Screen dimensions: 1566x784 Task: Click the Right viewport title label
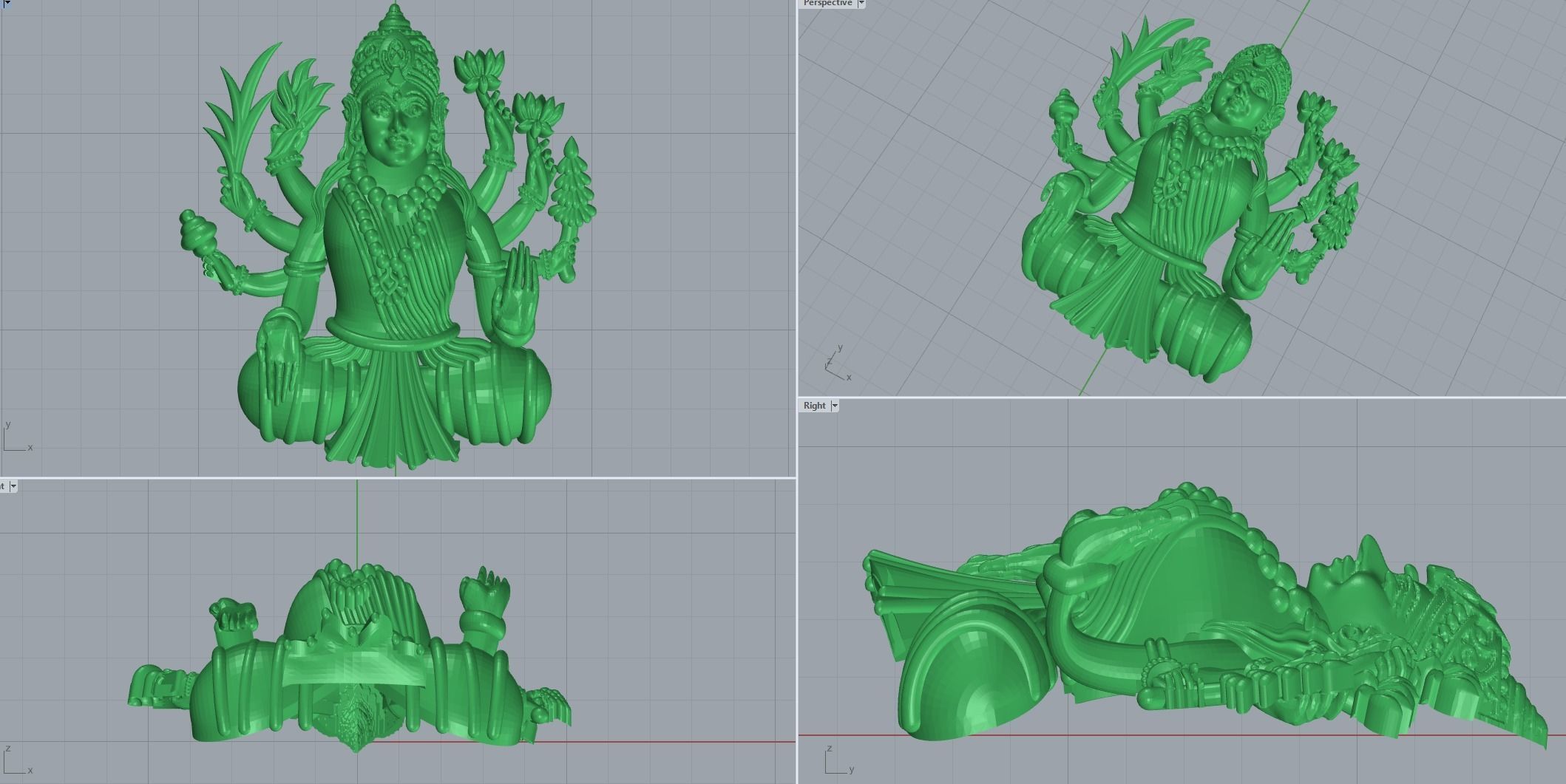click(x=814, y=406)
